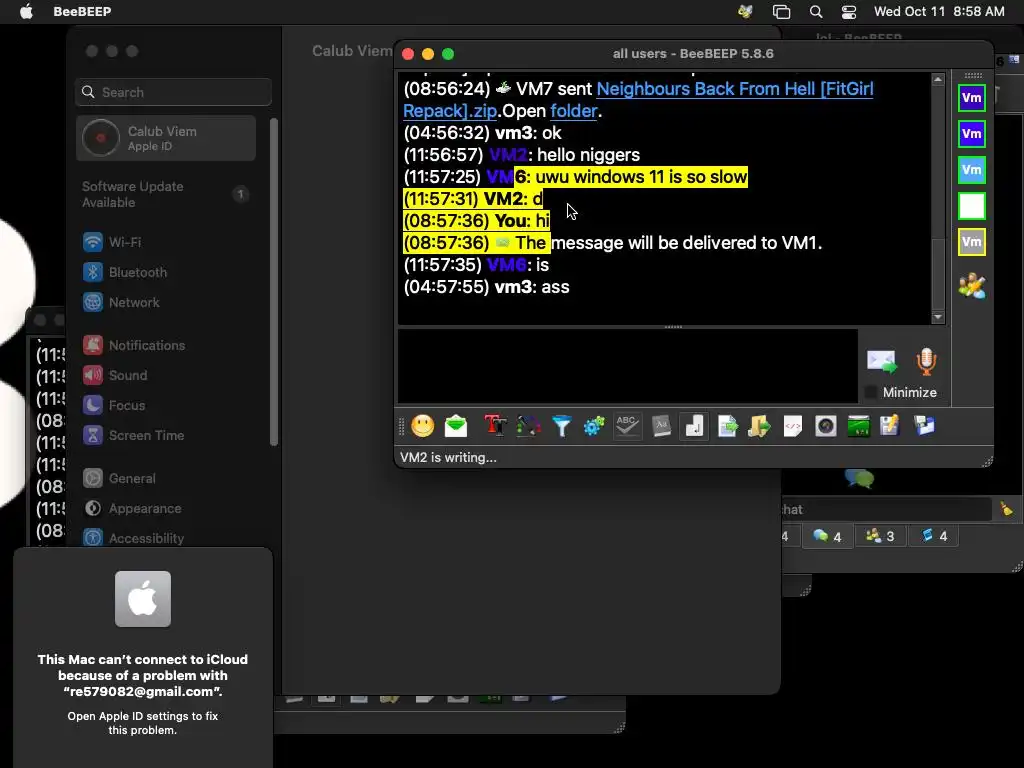Click the orange microphone voice message icon

point(926,361)
